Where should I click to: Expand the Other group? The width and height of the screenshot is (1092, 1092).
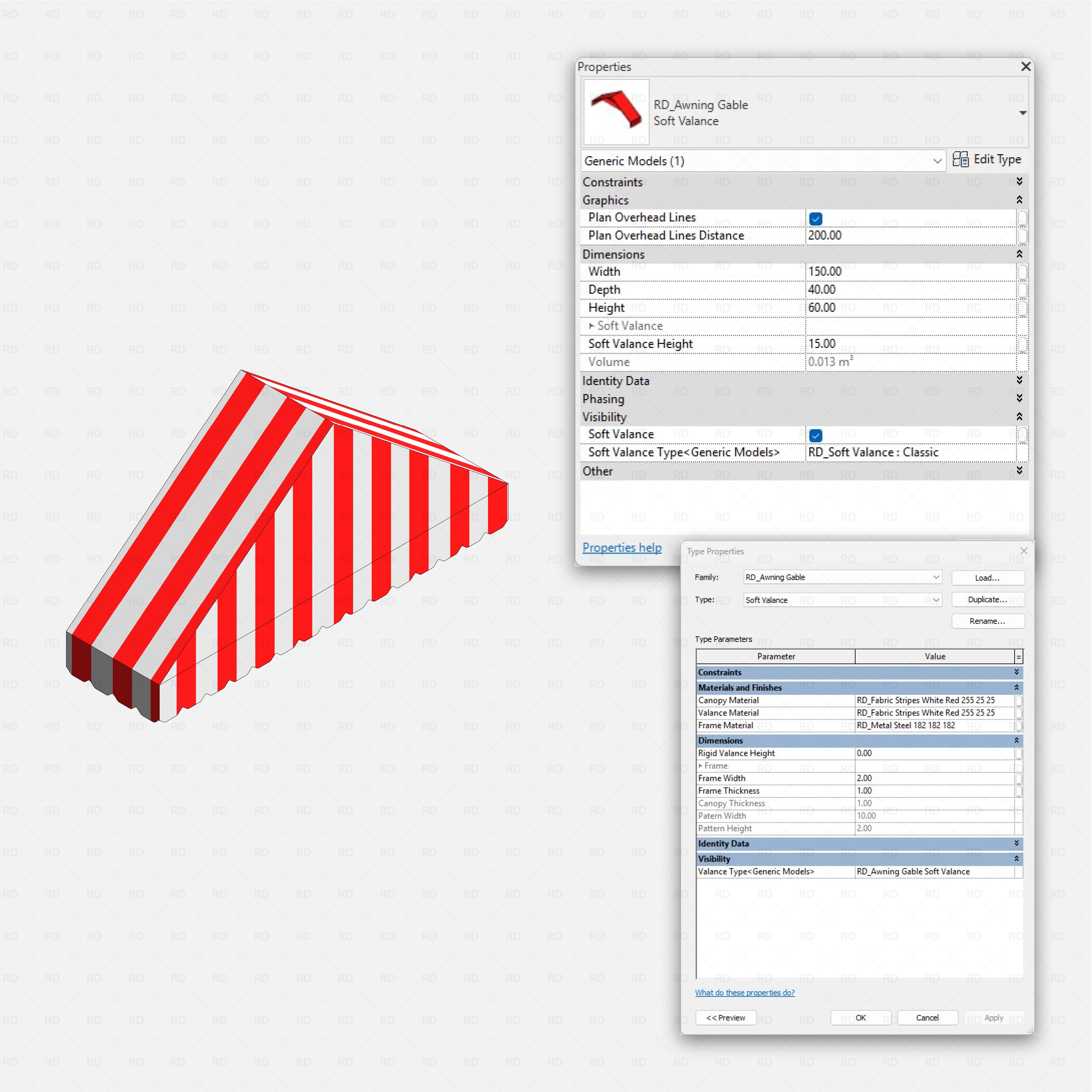[1019, 470]
